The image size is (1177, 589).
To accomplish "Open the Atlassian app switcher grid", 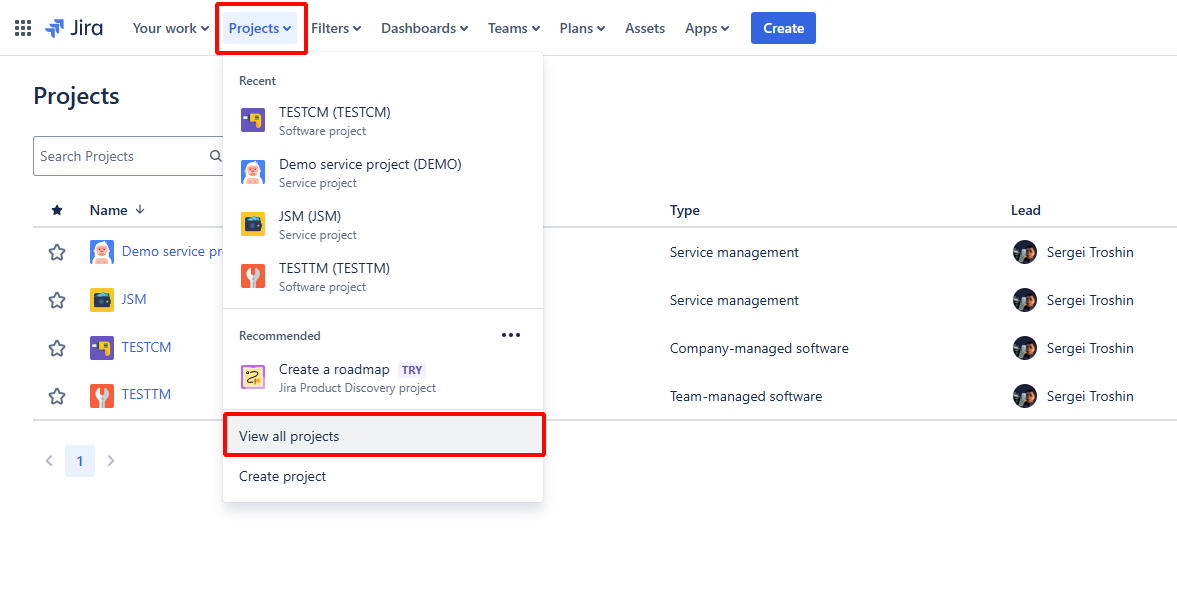I will point(22,27).
